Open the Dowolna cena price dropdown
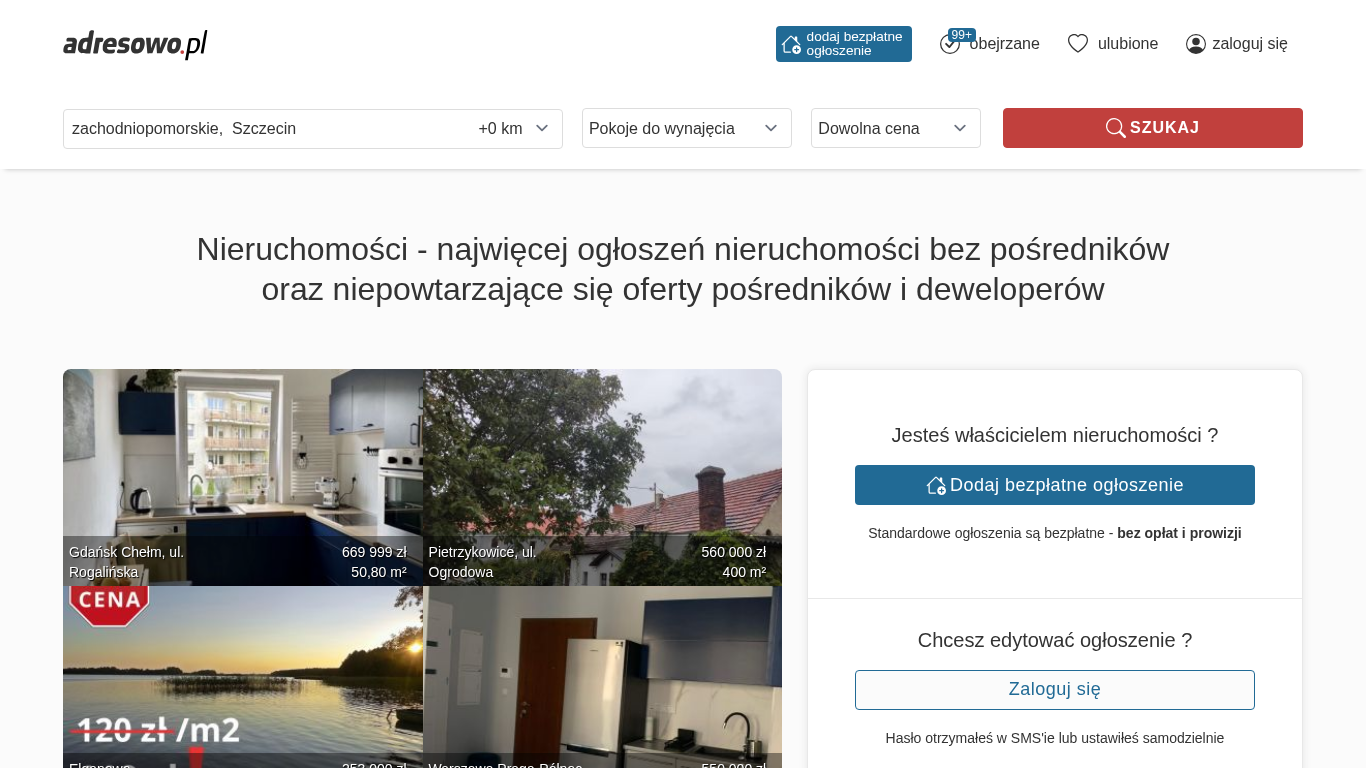This screenshot has height=768, width=1366. click(895, 128)
